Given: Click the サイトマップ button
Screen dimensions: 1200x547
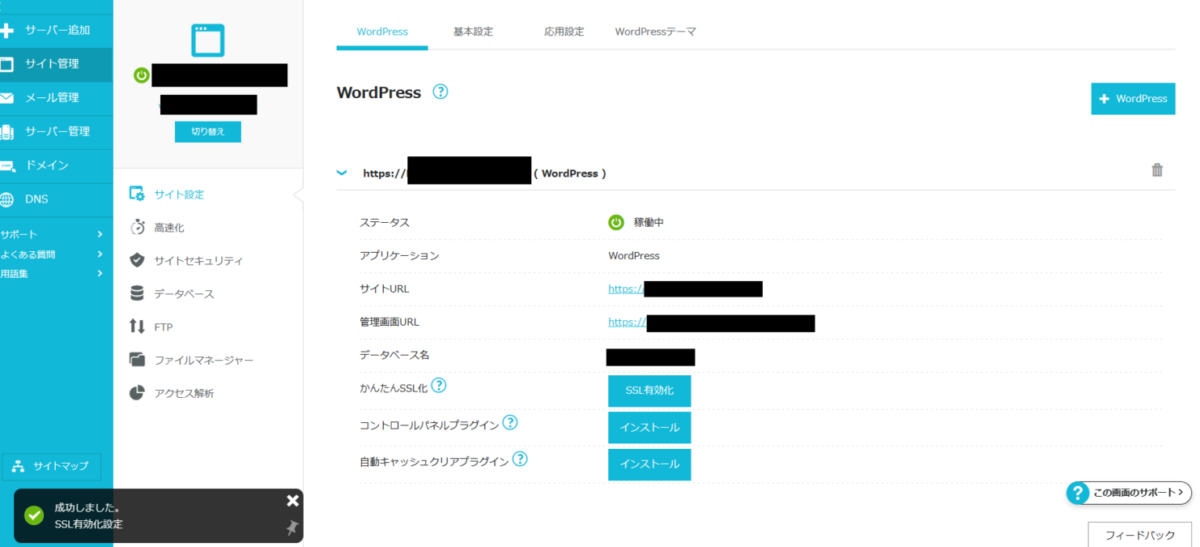Looking at the screenshot, I should click(x=50, y=466).
